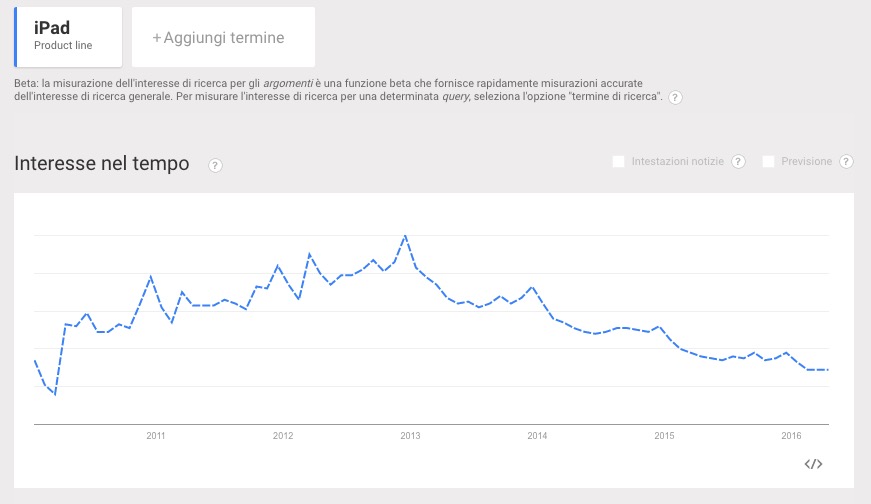Select the iPad search term card
This screenshot has height=504, width=871.
[x=70, y=36]
